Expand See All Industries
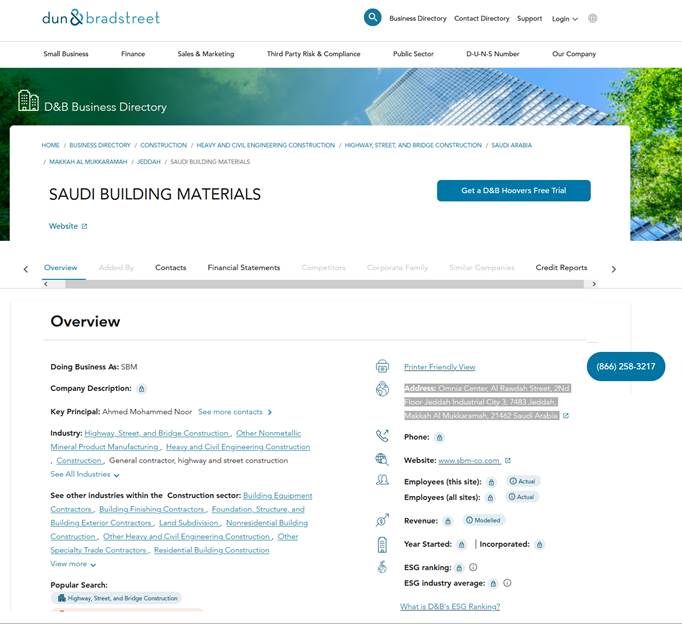This screenshot has width=682, height=624. [x=85, y=474]
